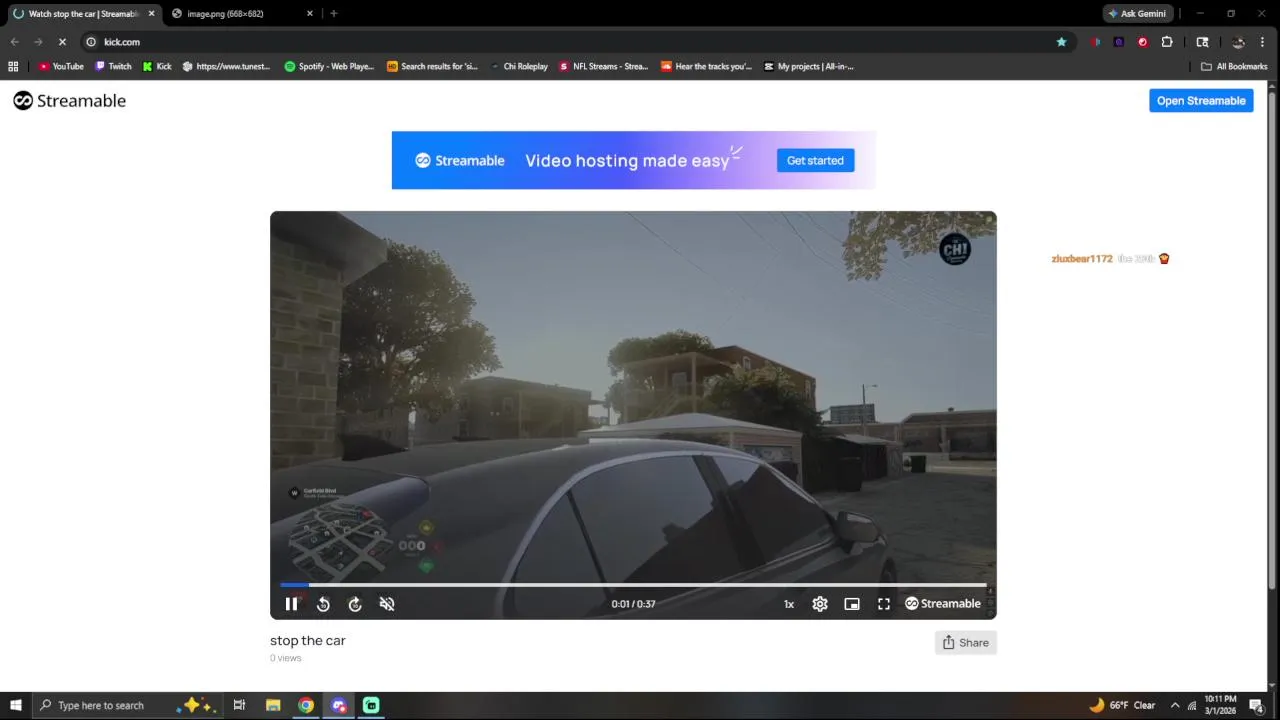
Task: Pause the video playback
Action: tap(291, 603)
